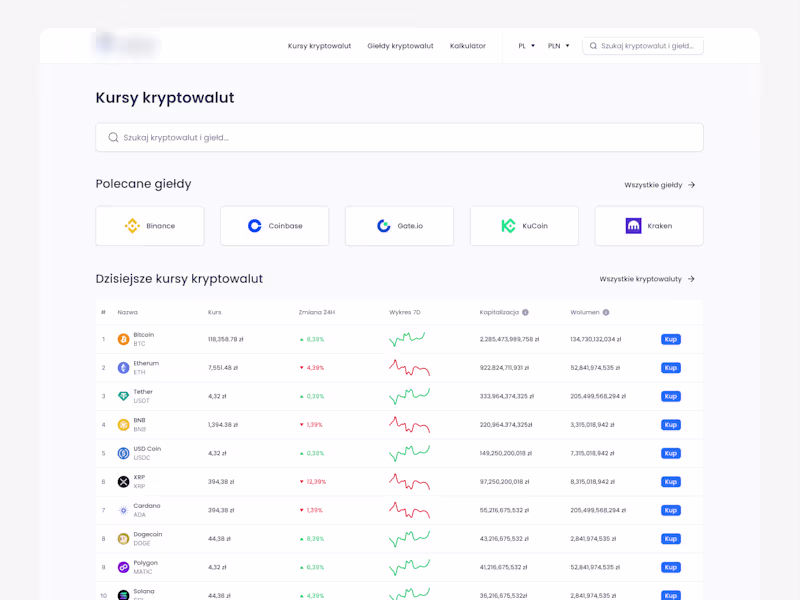Image resolution: width=800 pixels, height=600 pixels.
Task: Click Bitcoin capitalization 2,285,473,989,758 zł
Action: (509, 339)
